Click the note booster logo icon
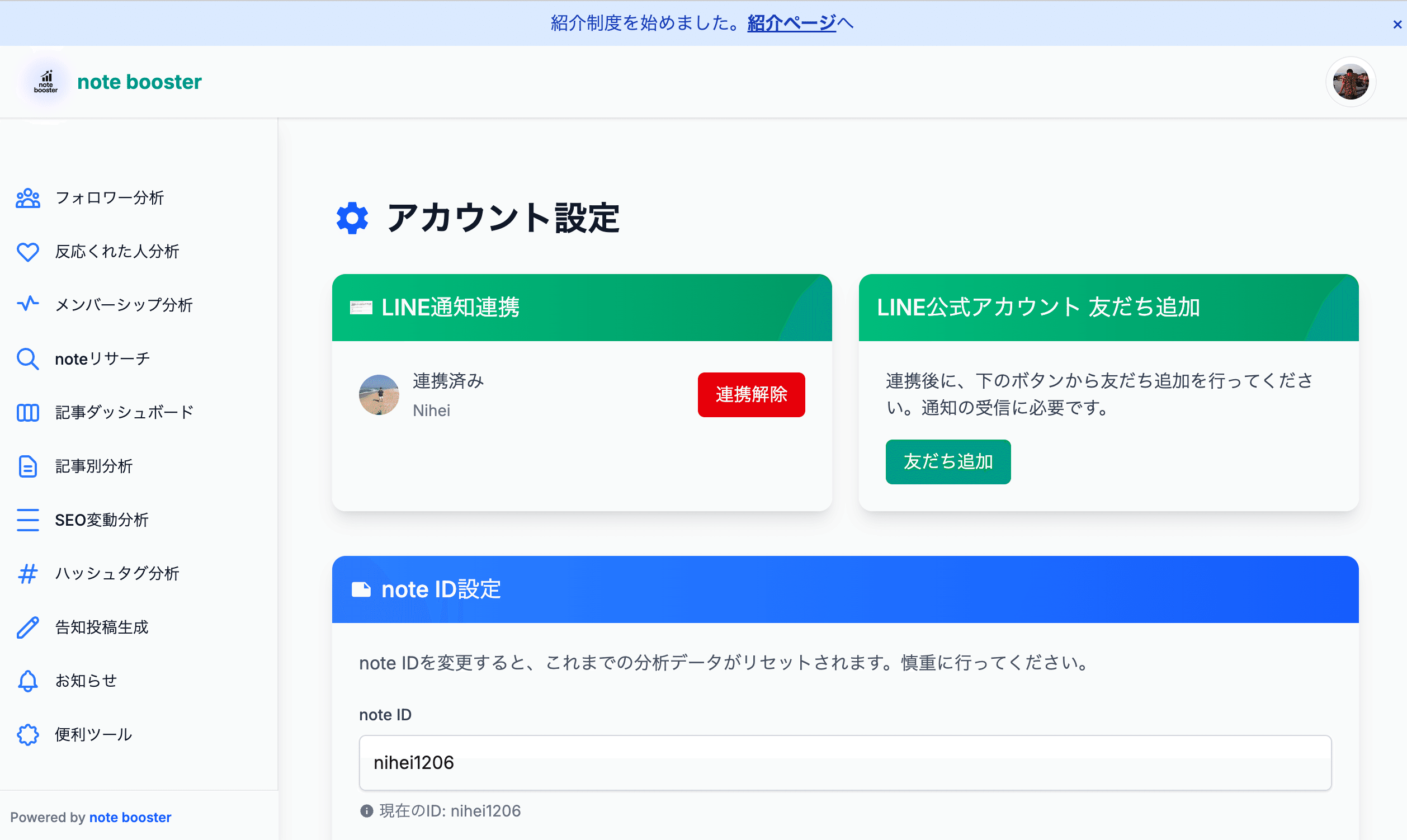This screenshot has height=840, width=1407. pos(46,82)
